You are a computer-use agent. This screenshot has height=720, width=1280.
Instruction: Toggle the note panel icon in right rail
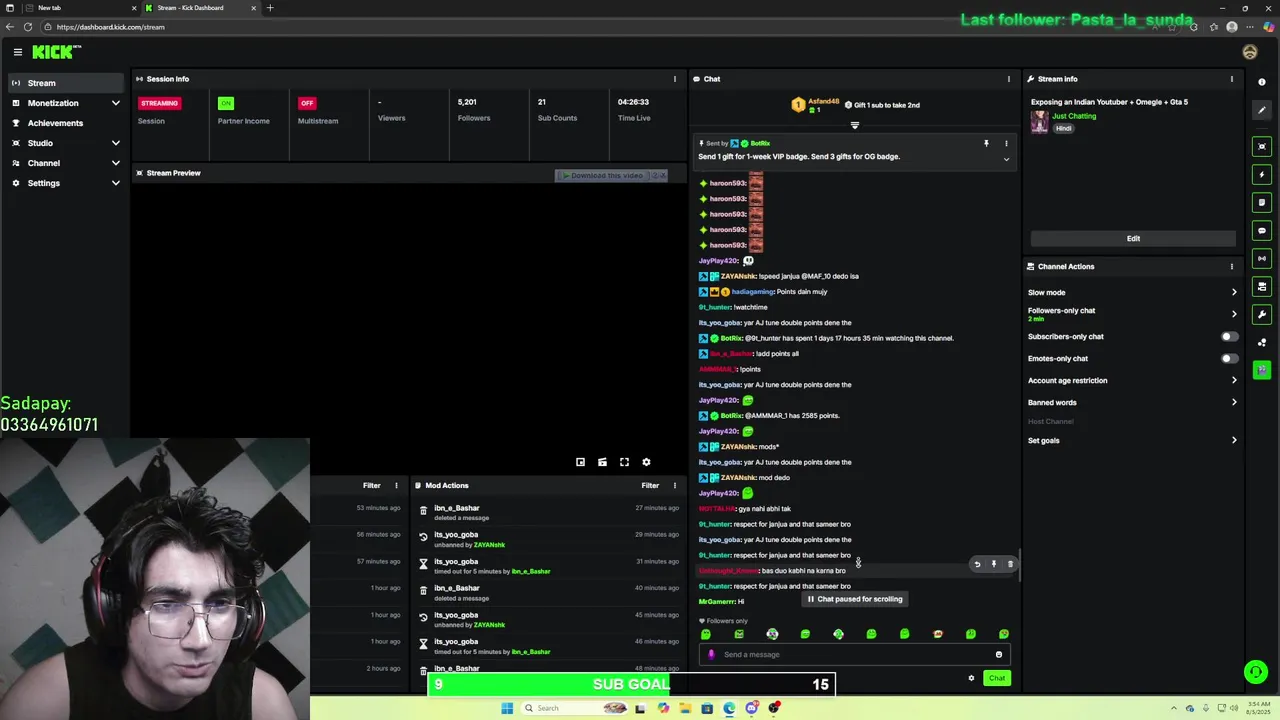[x=1262, y=202]
